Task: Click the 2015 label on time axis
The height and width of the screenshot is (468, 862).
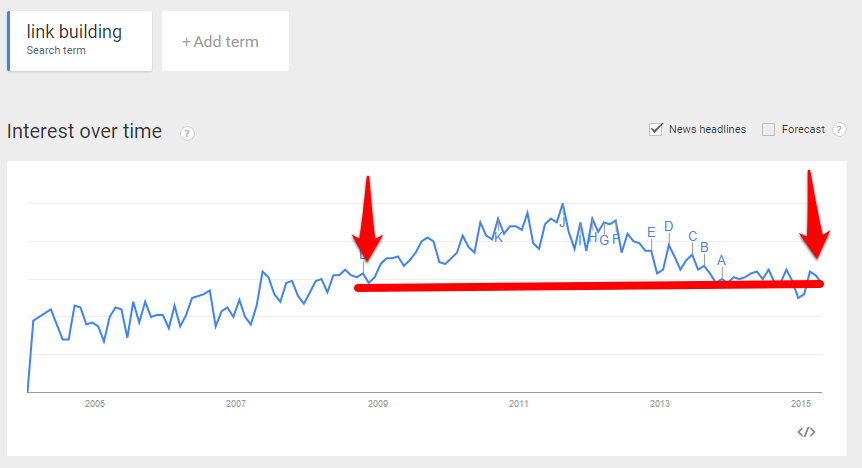Action: [800, 404]
